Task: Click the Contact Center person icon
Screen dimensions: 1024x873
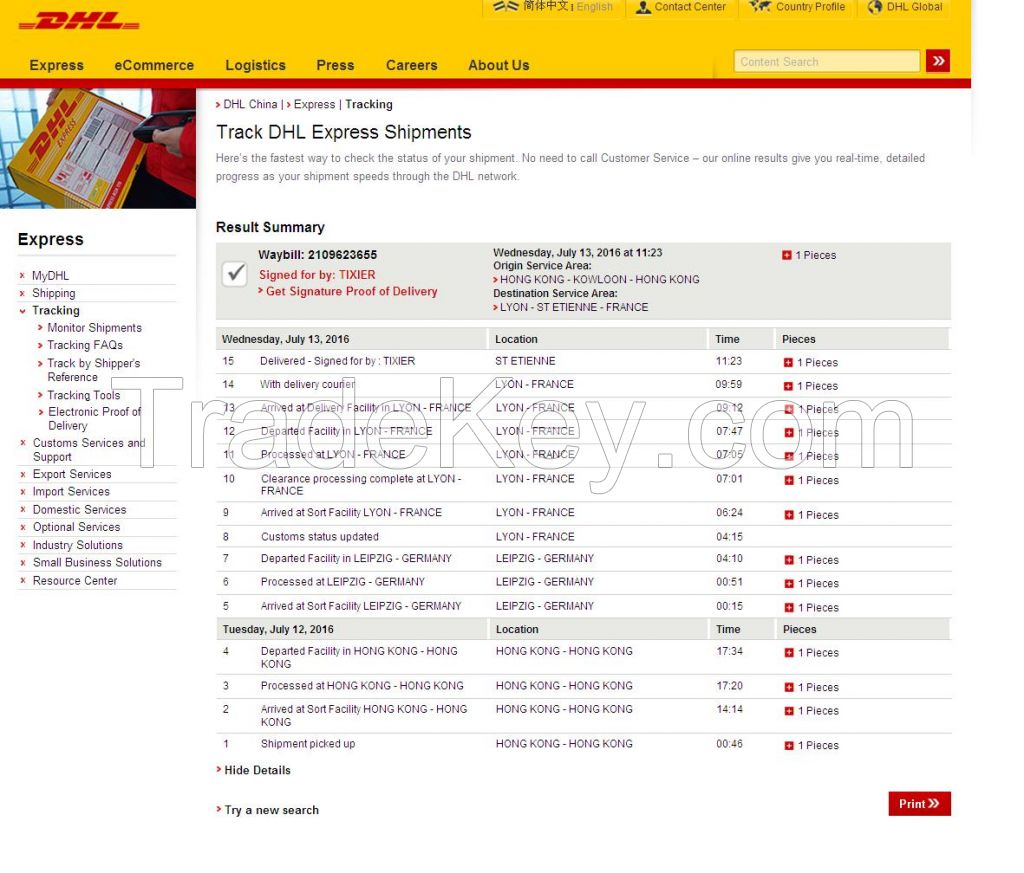Action: coord(643,7)
